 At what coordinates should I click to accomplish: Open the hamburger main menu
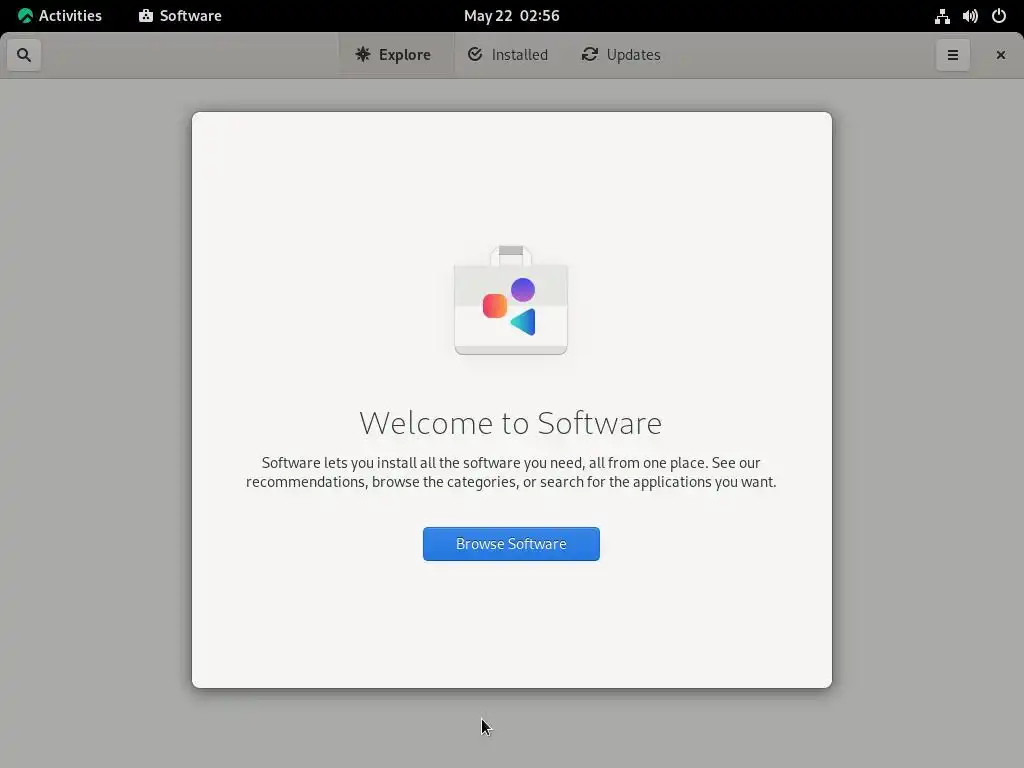953,55
